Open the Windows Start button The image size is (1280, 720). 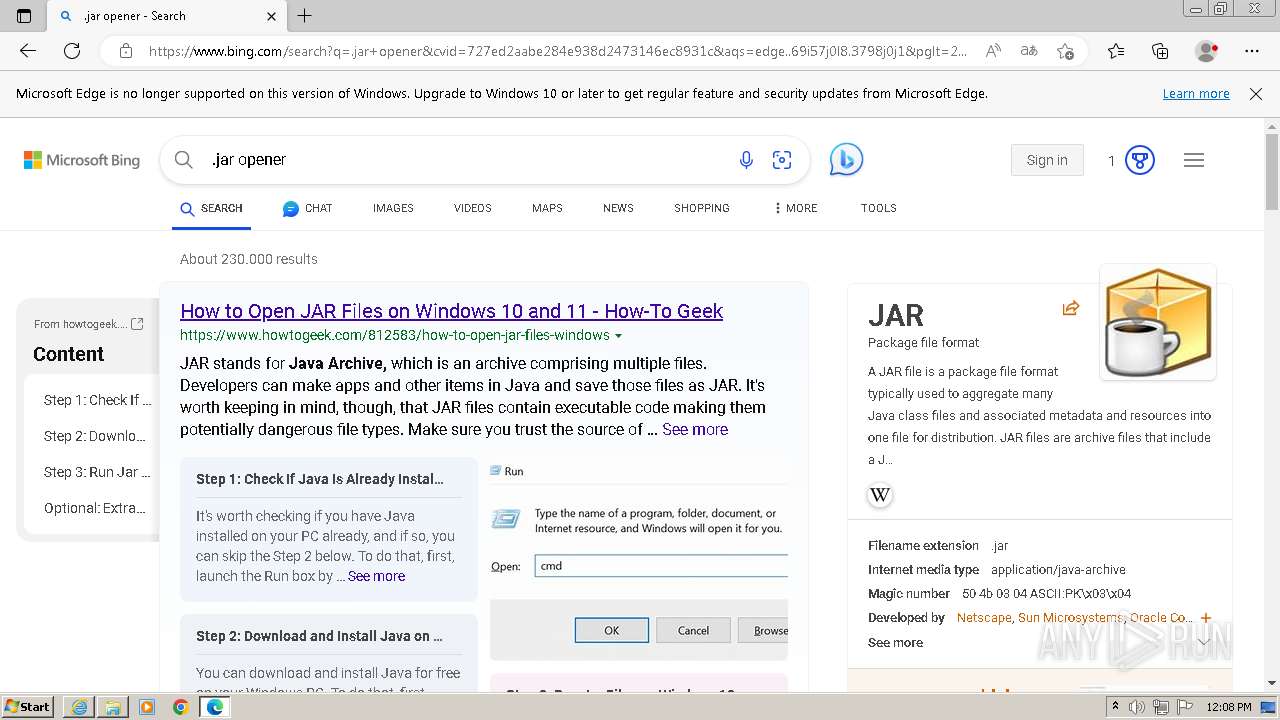(x=27, y=707)
